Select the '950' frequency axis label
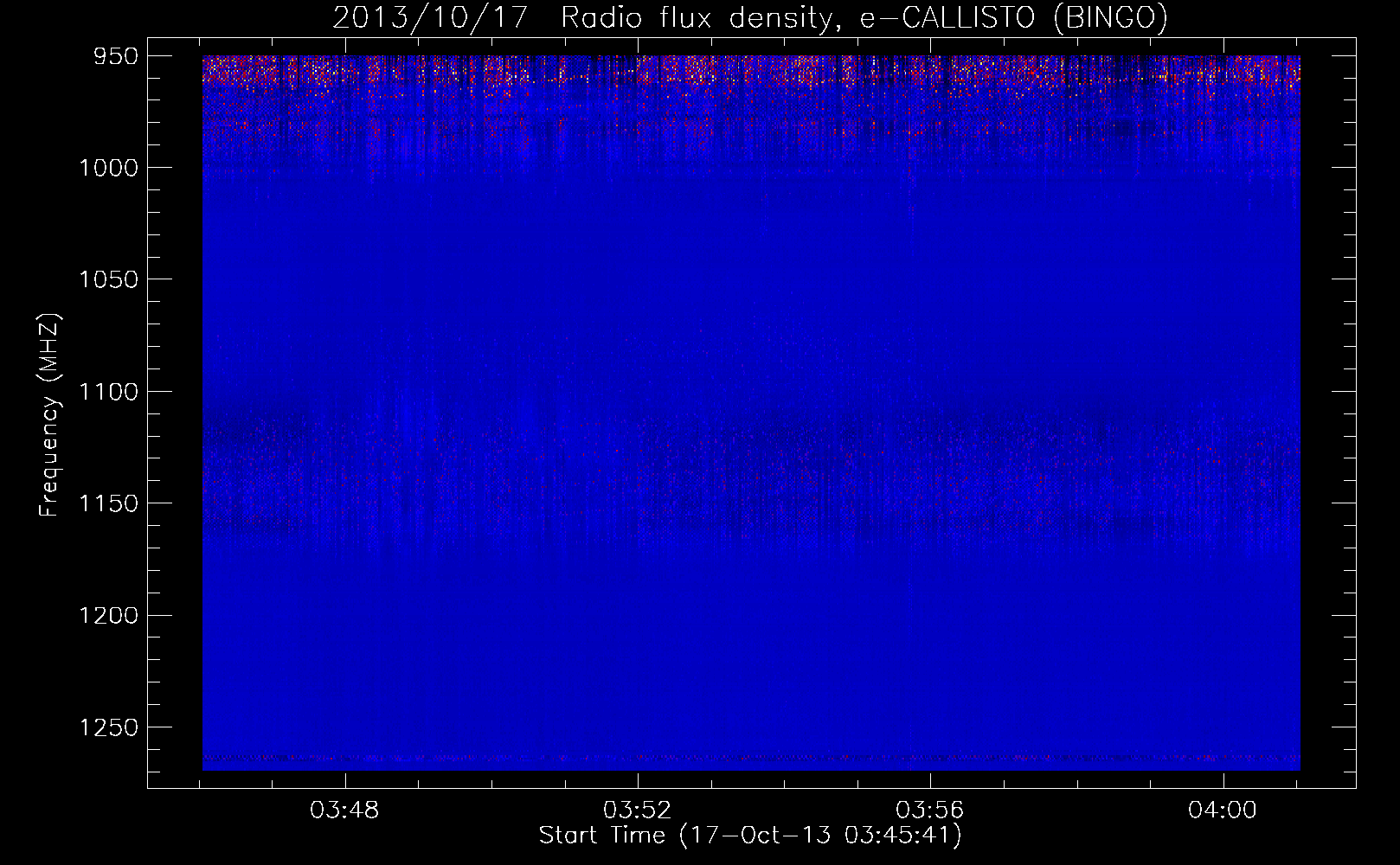The height and width of the screenshot is (865, 1400). coord(117,56)
